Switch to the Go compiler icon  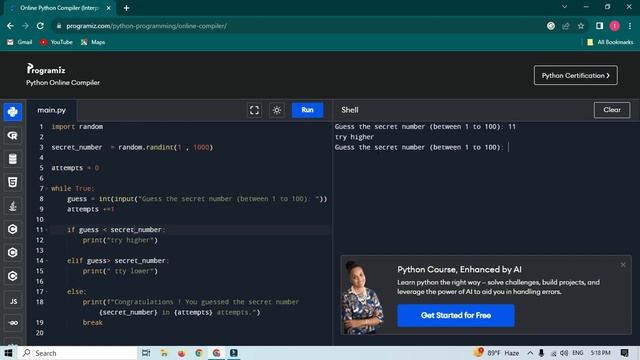click(13, 323)
